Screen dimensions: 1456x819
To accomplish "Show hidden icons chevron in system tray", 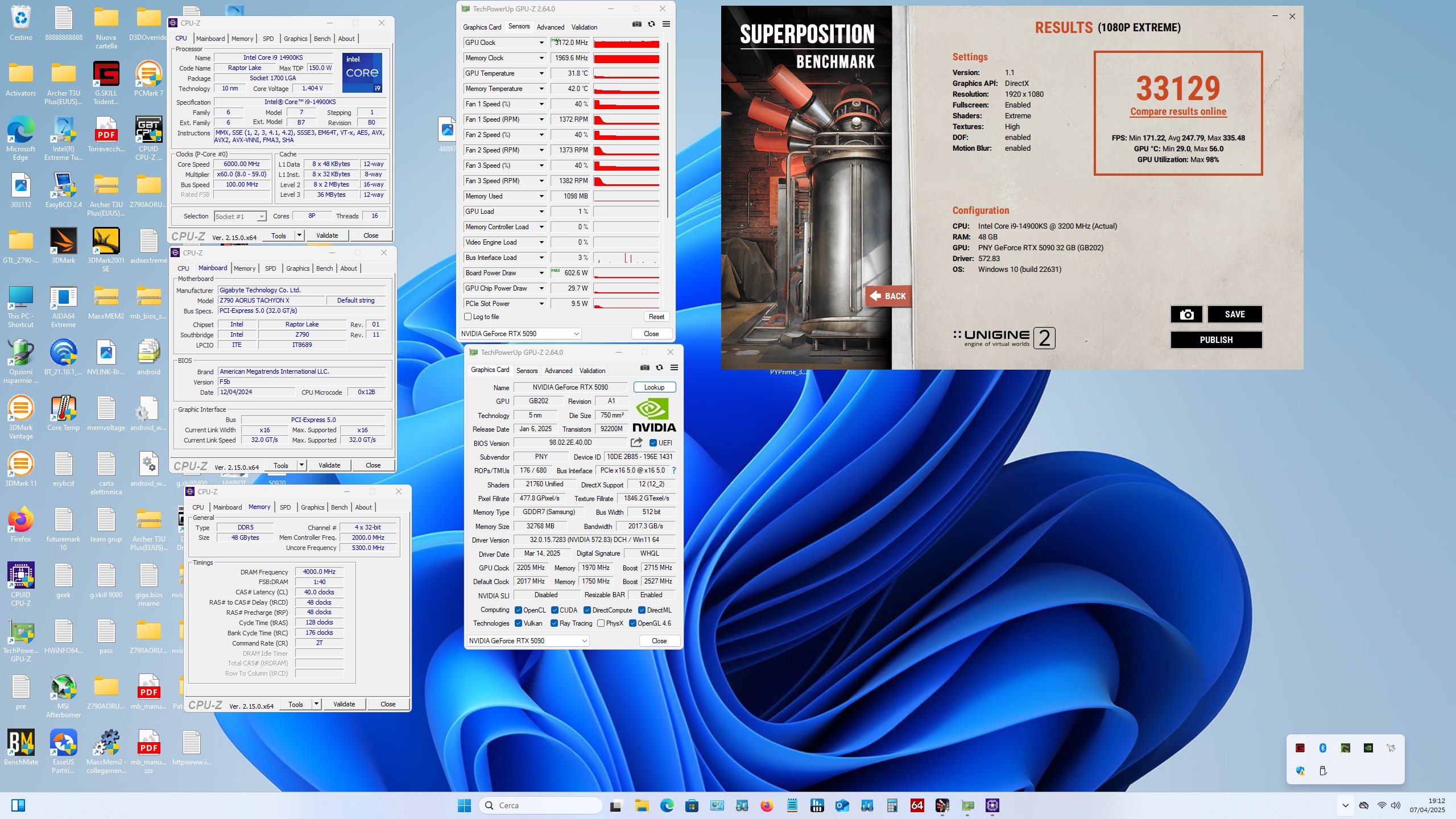I will [1345, 805].
